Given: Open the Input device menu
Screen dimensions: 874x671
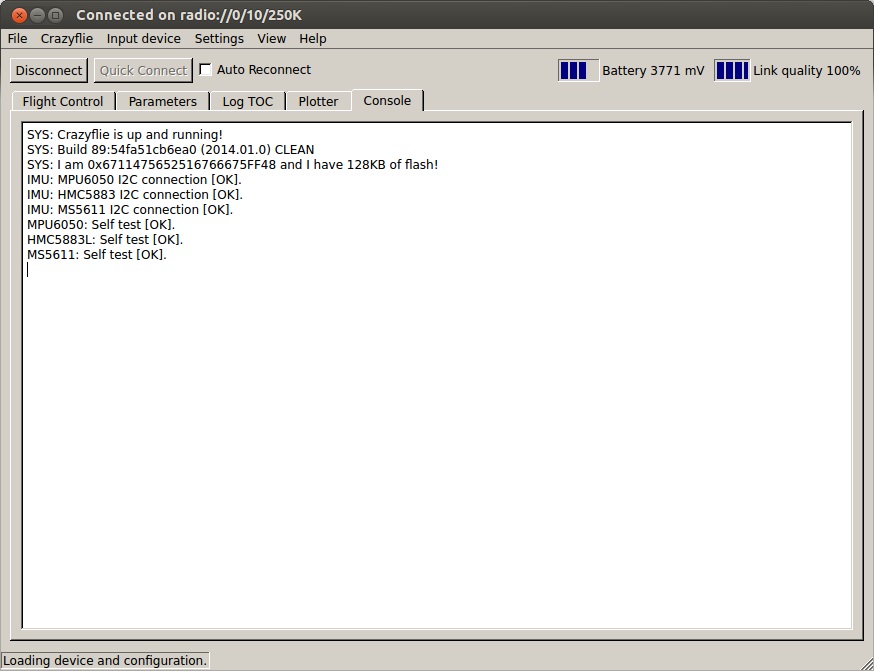Looking at the screenshot, I should pos(144,38).
